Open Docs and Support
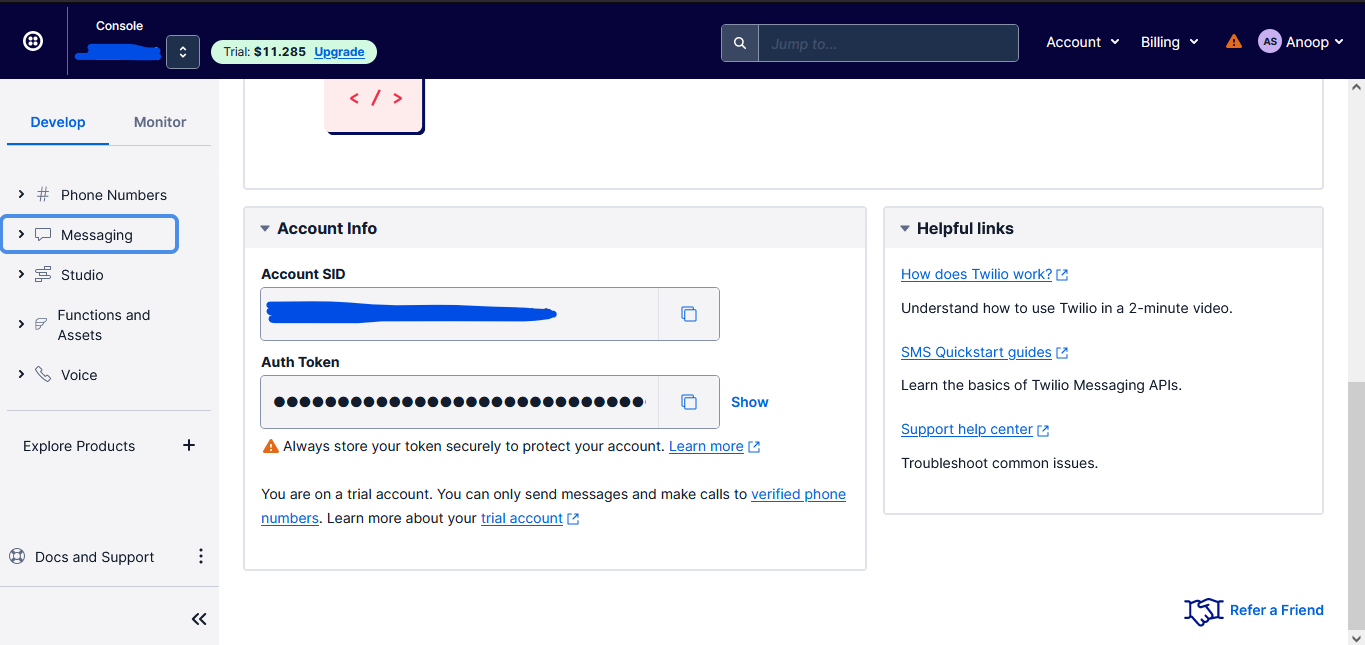Viewport: 1365px width, 645px height. coord(95,557)
